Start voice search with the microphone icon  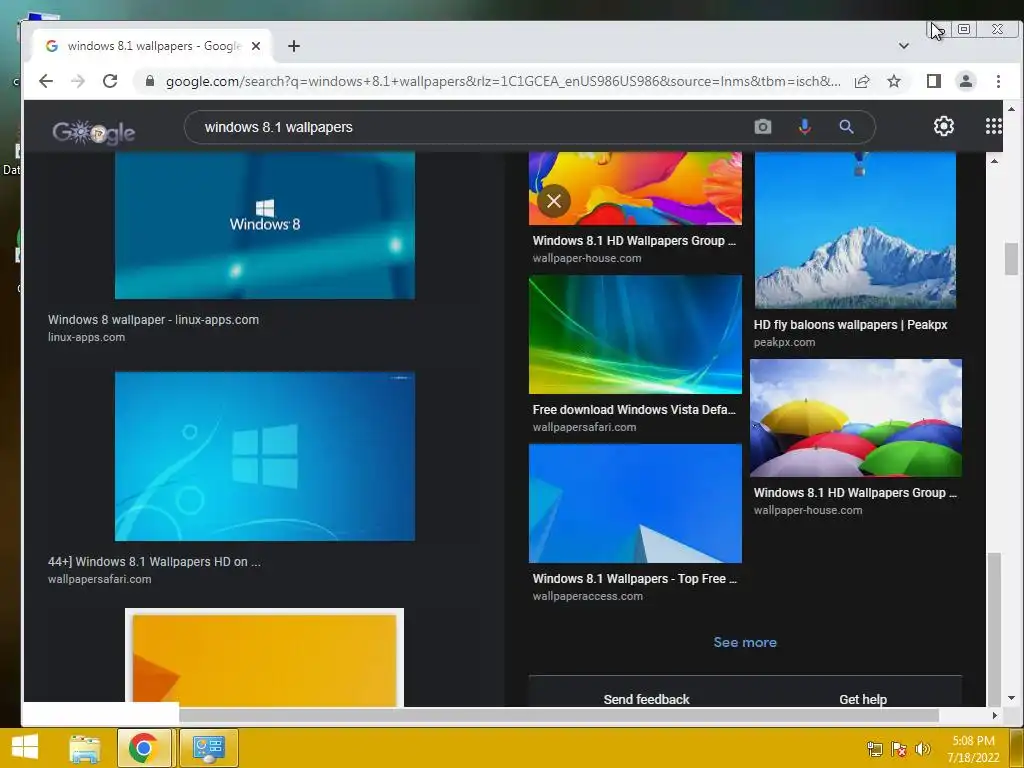pos(805,127)
